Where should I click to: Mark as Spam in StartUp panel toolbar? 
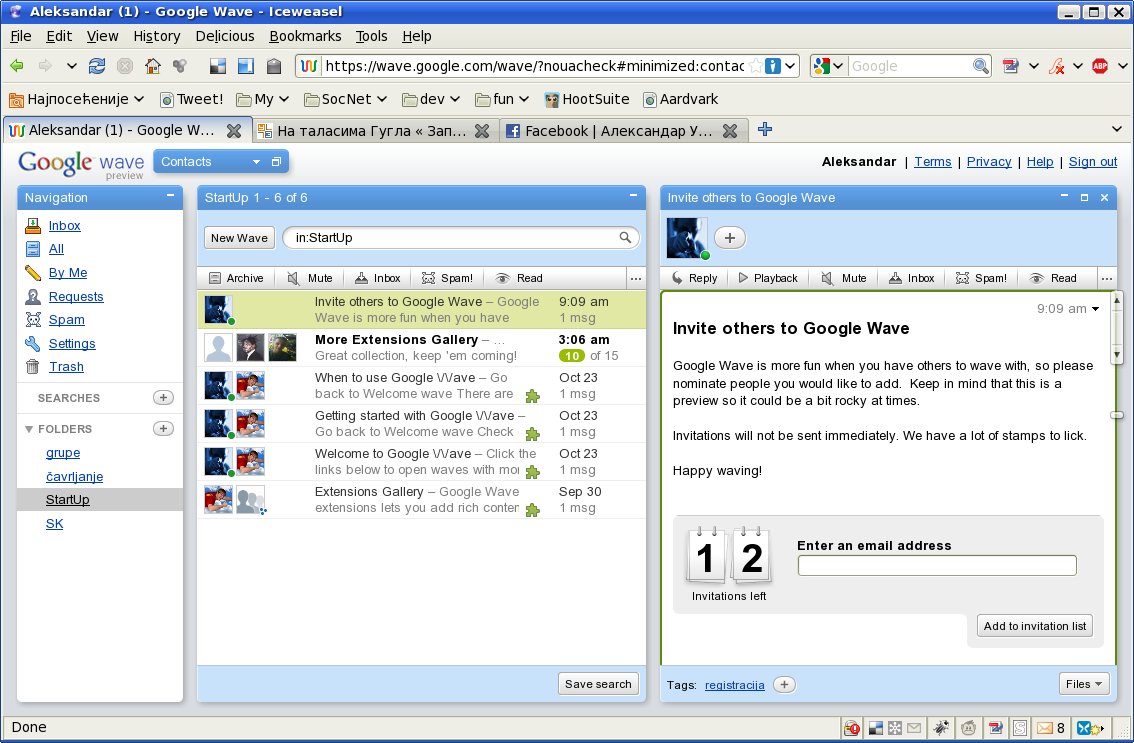[447, 278]
